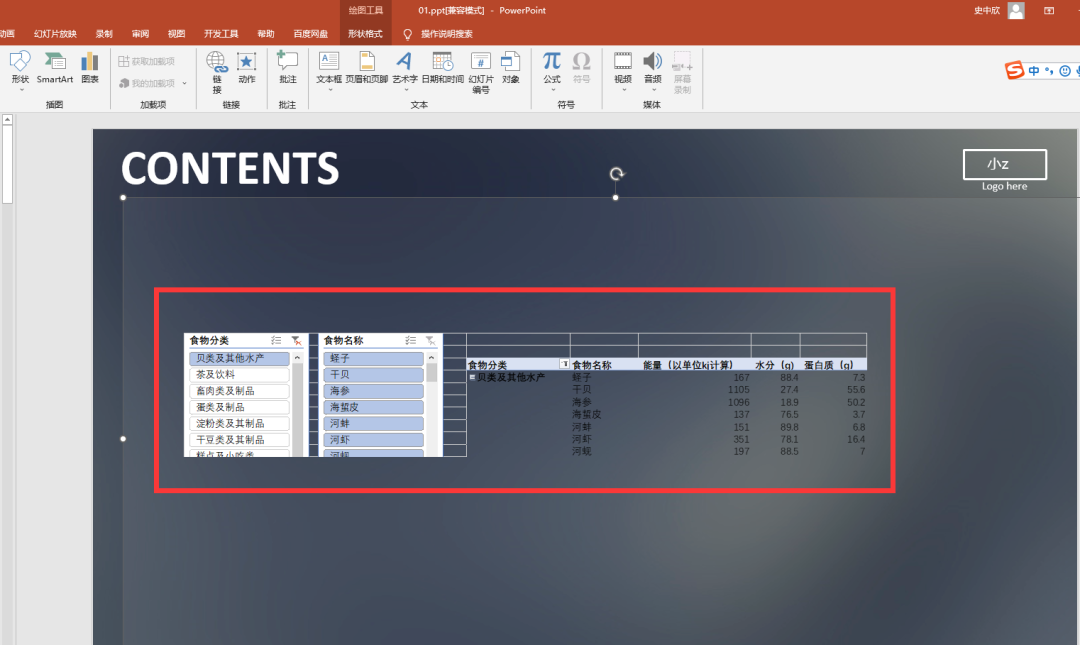The height and width of the screenshot is (645, 1080).
Task: Click the 操作说明搜索 tell-me search box
Action: point(446,34)
